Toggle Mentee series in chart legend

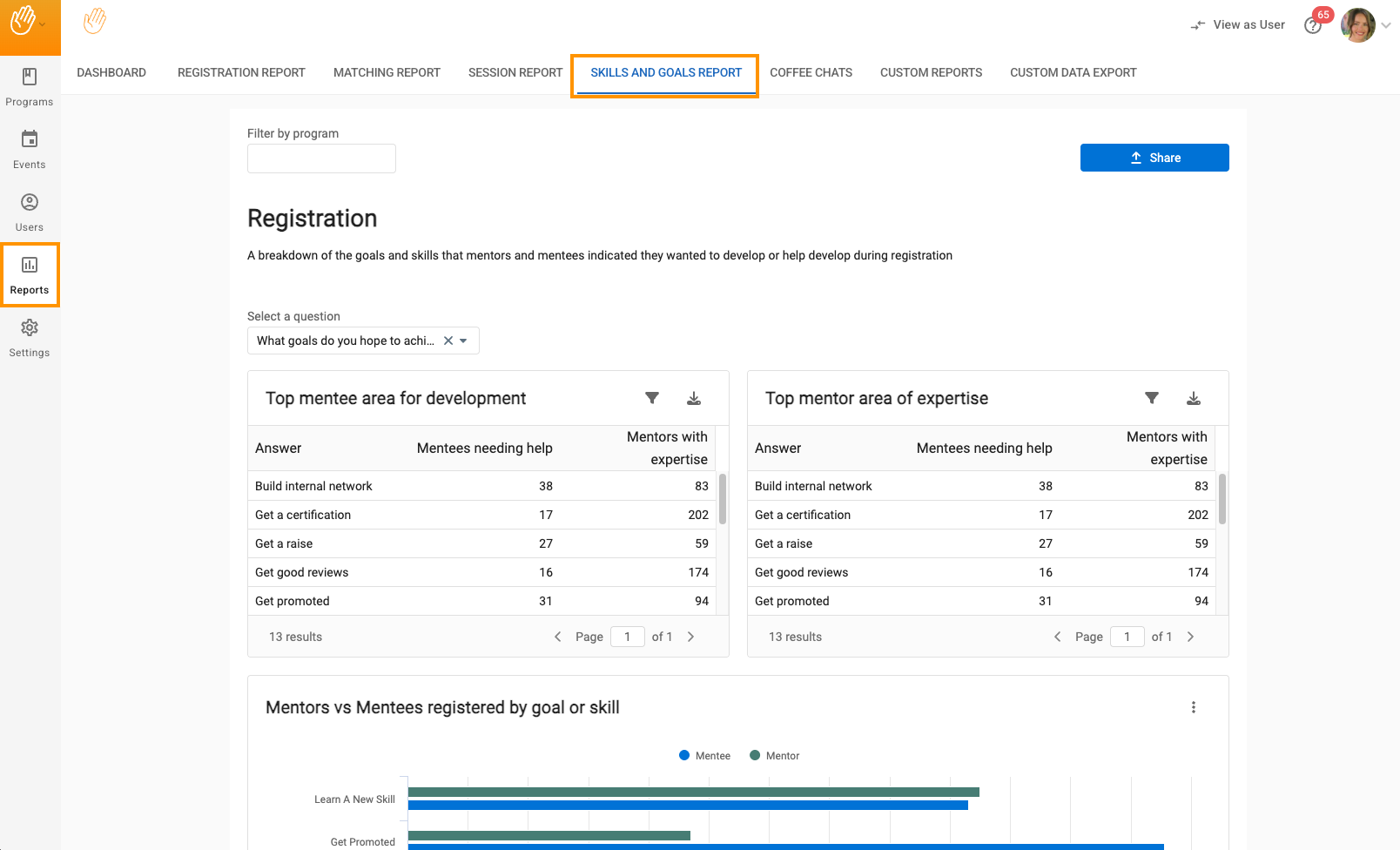[x=704, y=756]
